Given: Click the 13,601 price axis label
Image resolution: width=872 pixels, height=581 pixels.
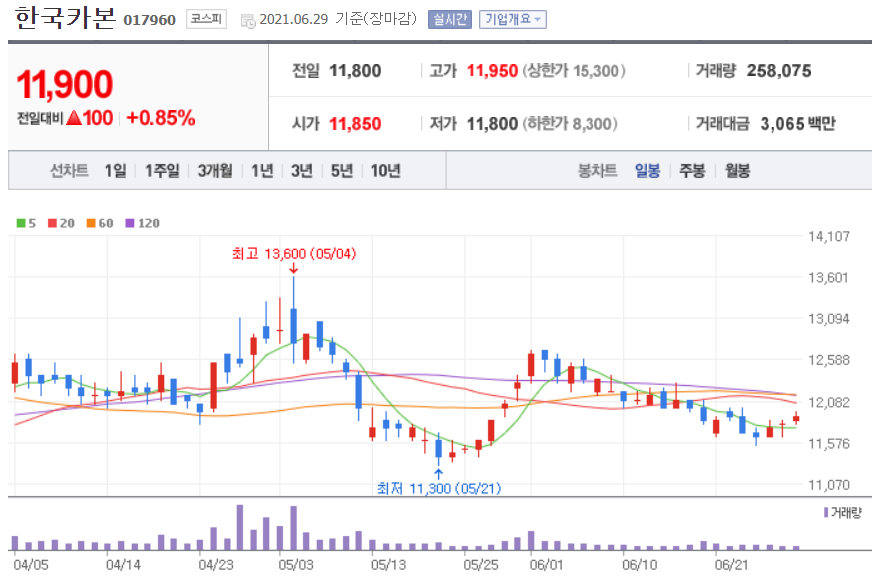Looking at the screenshot, I should click(829, 277).
